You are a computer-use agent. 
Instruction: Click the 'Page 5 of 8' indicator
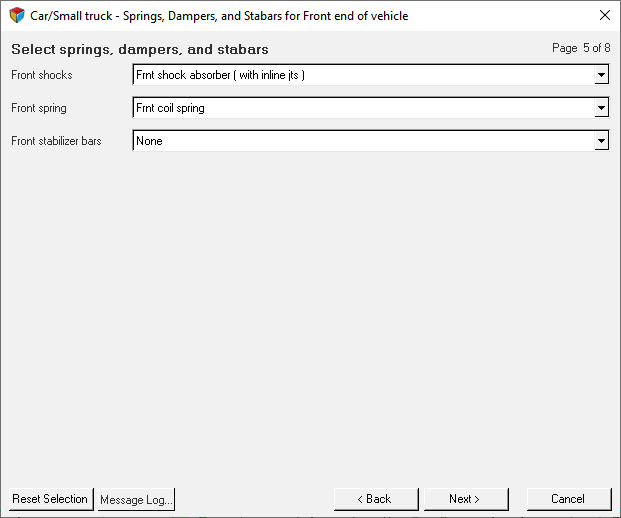click(x=581, y=48)
